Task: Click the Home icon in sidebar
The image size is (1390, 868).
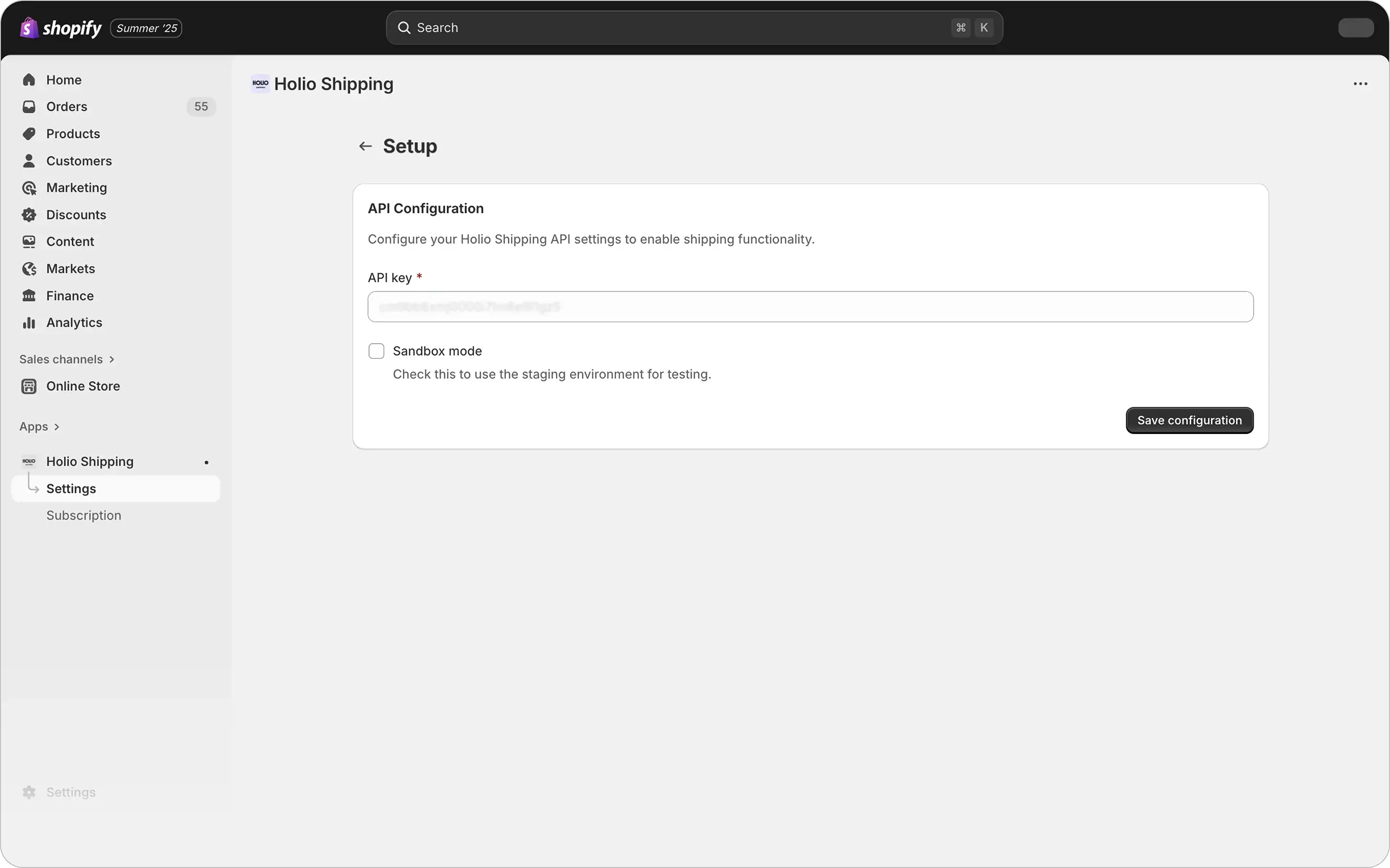Action: (29, 80)
